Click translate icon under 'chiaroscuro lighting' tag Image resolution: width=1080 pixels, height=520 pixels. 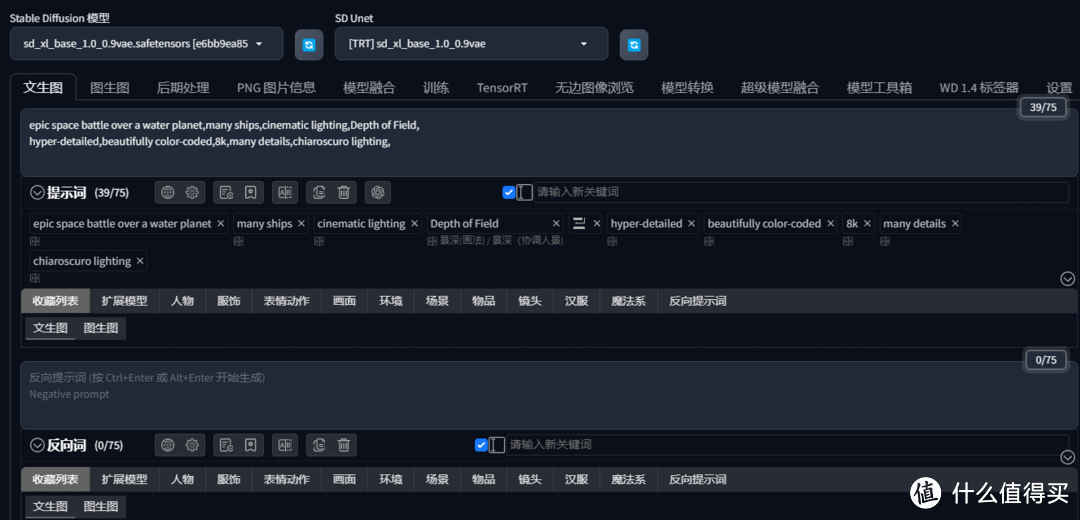point(34,278)
